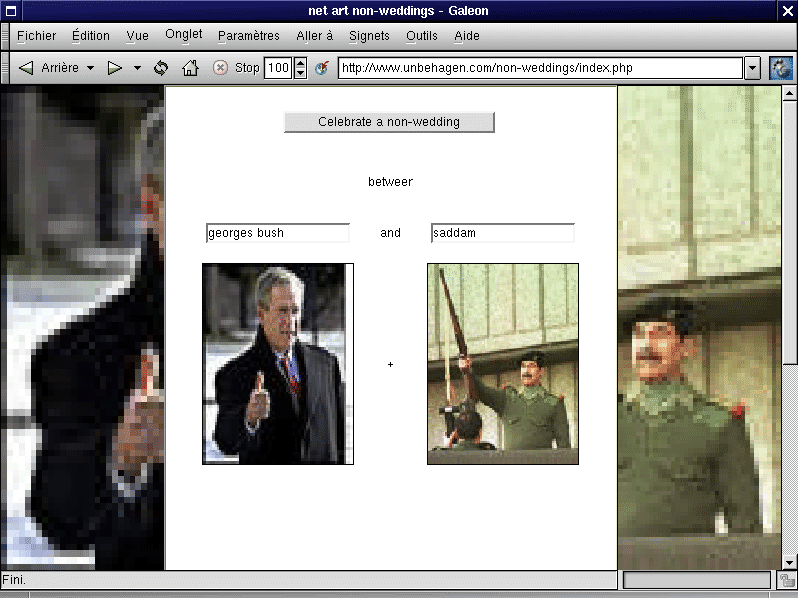Open the Signets menu

[369, 36]
